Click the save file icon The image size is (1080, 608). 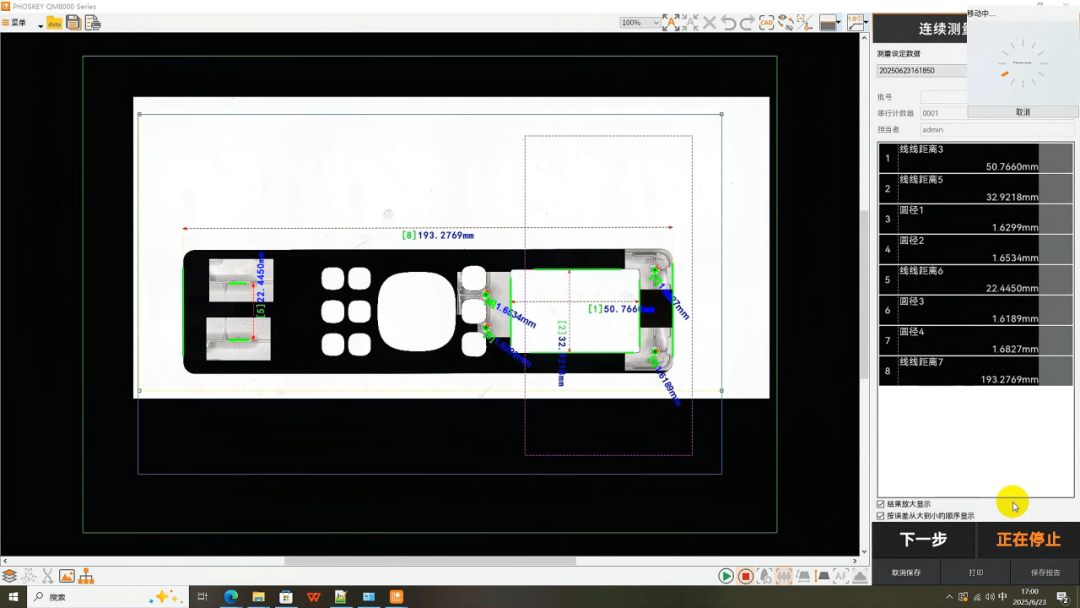(73, 23)
